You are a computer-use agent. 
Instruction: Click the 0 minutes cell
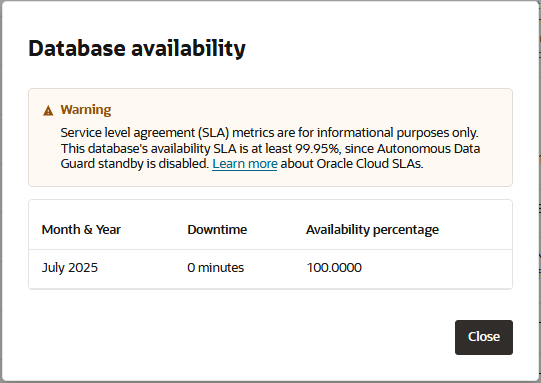pos(216,268)
